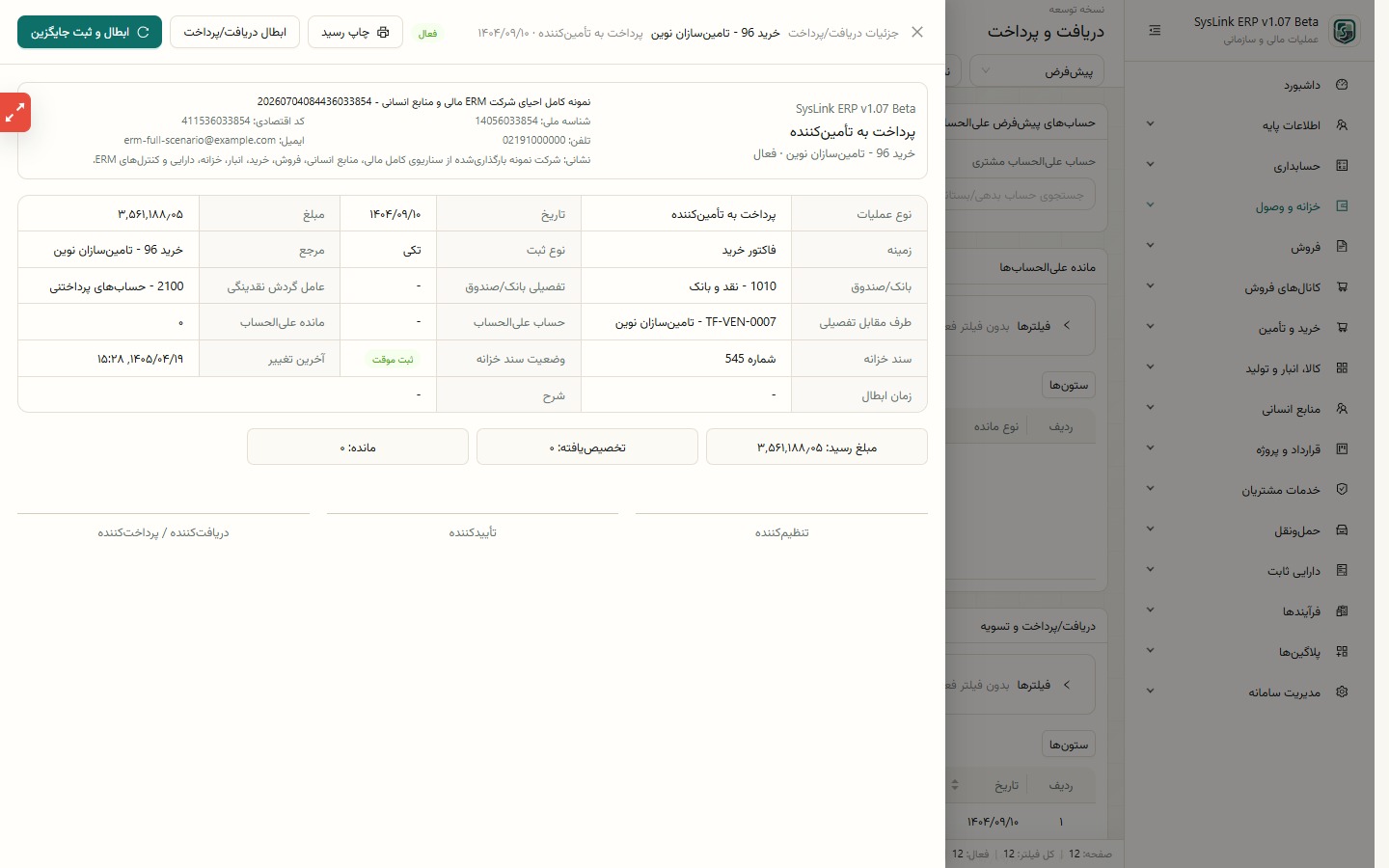Click treasury document شماره 545 value
The image size is (1389, 868).
(750, 359)
